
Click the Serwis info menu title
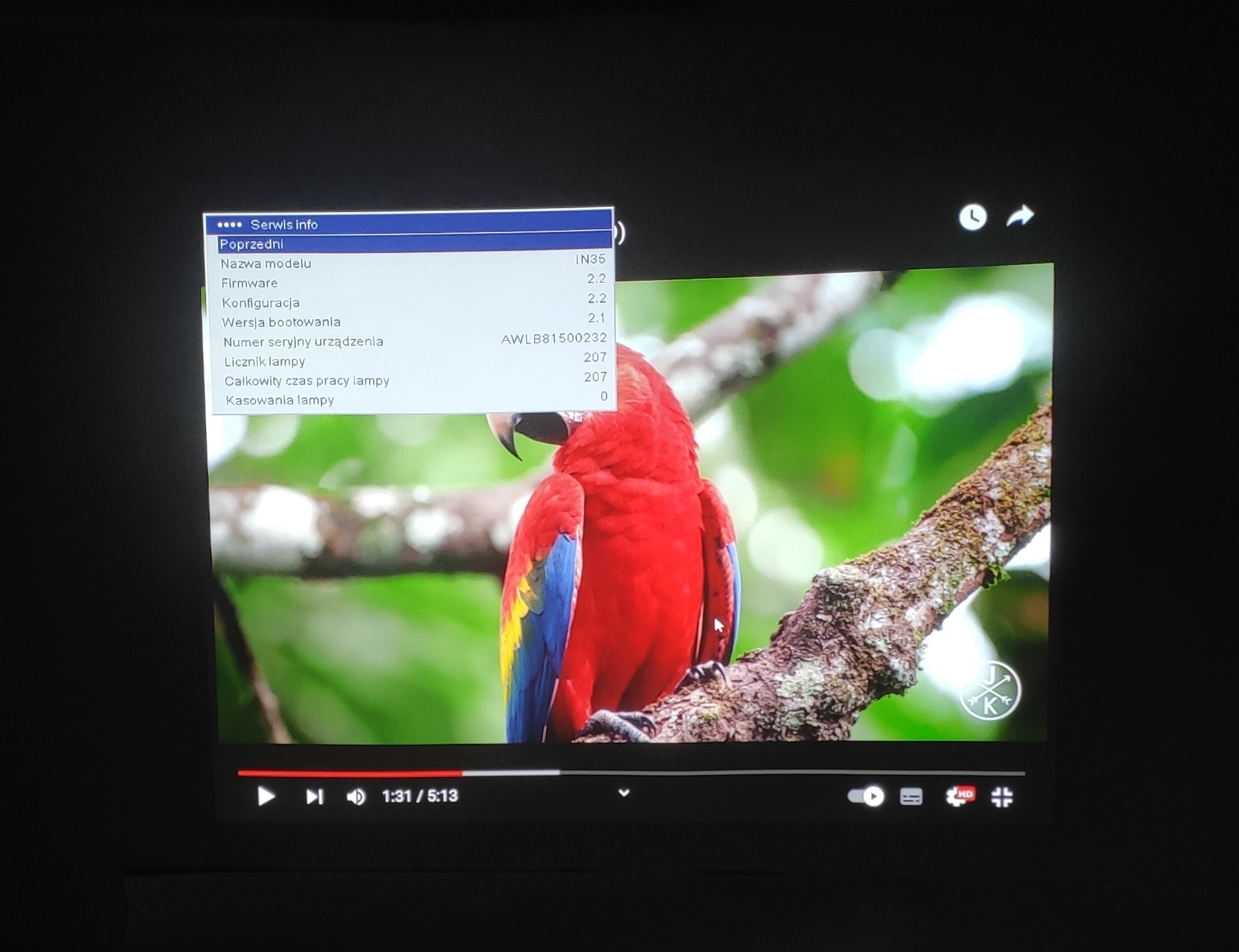(284, 225)
